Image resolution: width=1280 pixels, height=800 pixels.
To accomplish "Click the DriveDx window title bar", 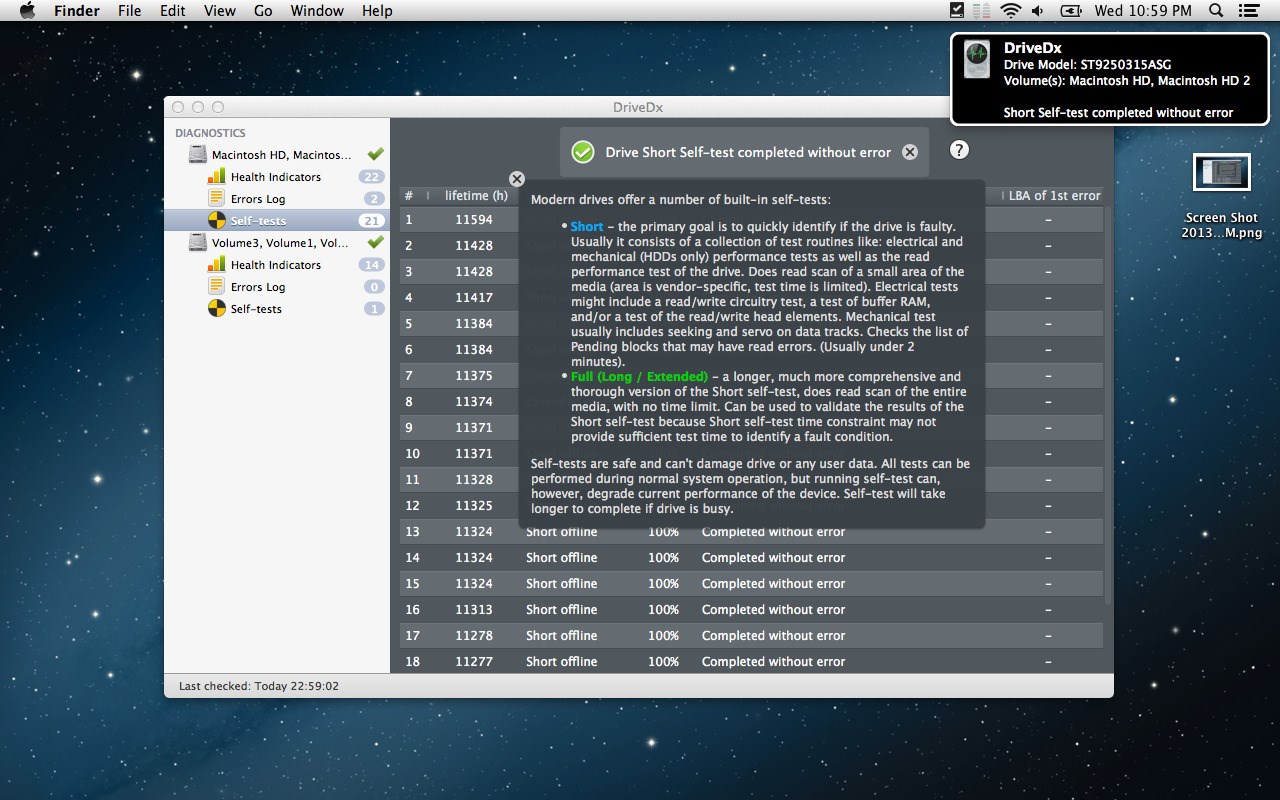I will (638, 107).
